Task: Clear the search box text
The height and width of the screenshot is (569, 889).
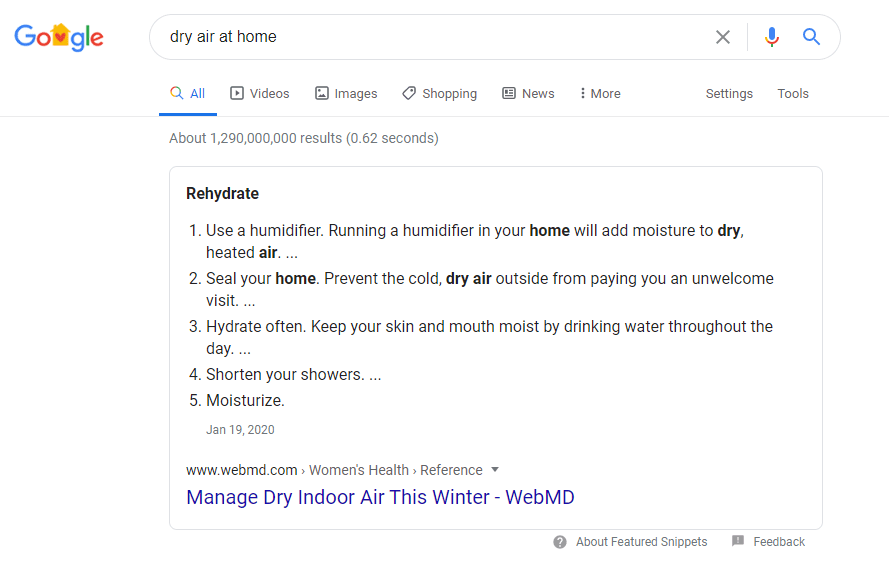Action: click(x=723, y=37)
